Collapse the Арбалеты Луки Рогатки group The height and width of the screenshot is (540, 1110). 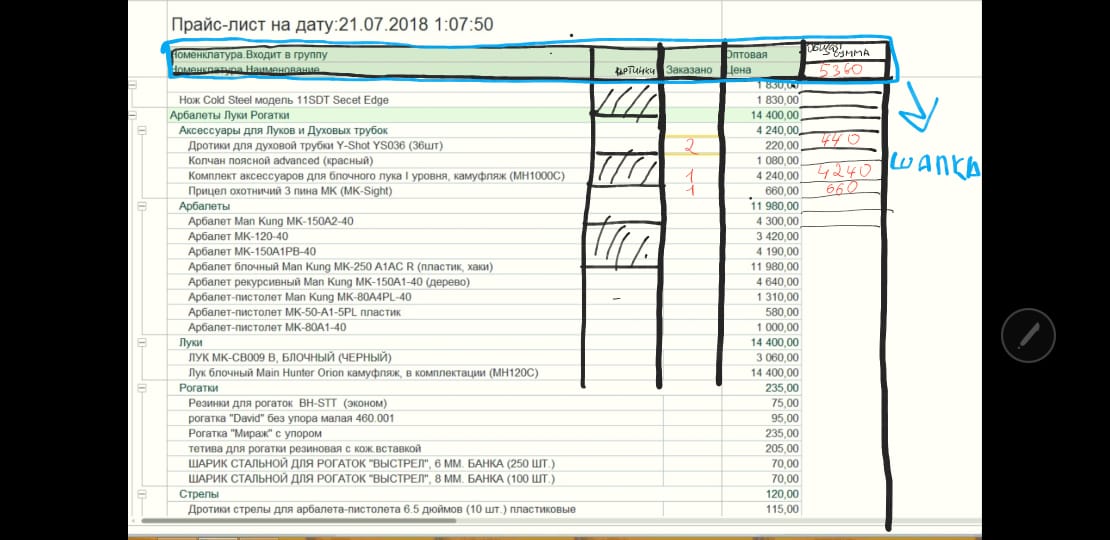pos(133,115)
